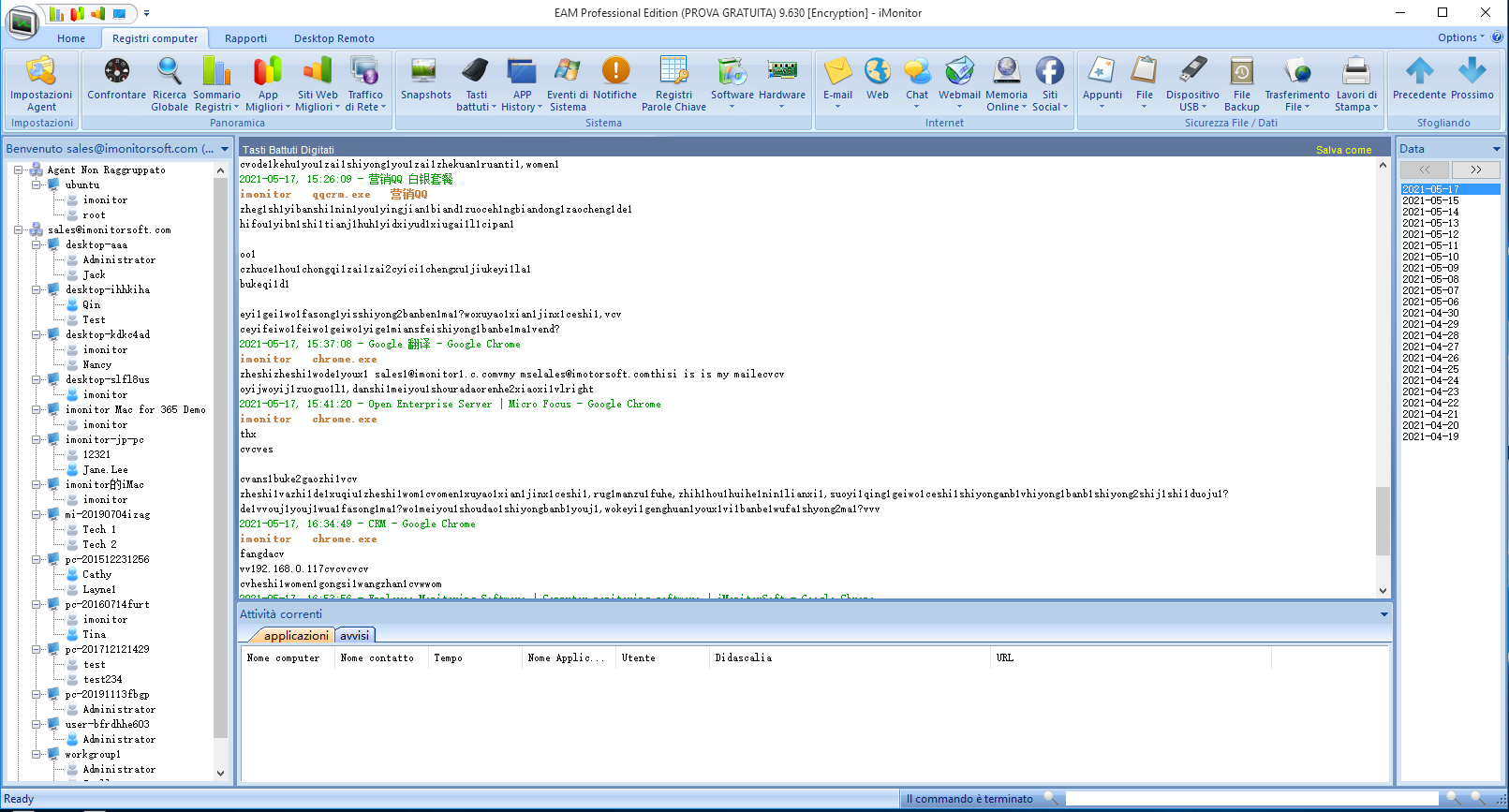Viewport: 1509px width, 812px height.
Task: Select the applicazioni activity tab
Action: pyautogui.click(x=296, y=635)
